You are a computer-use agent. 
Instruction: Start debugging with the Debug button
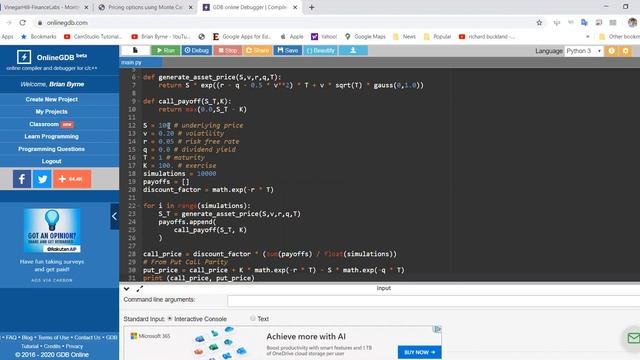(196, 50)
